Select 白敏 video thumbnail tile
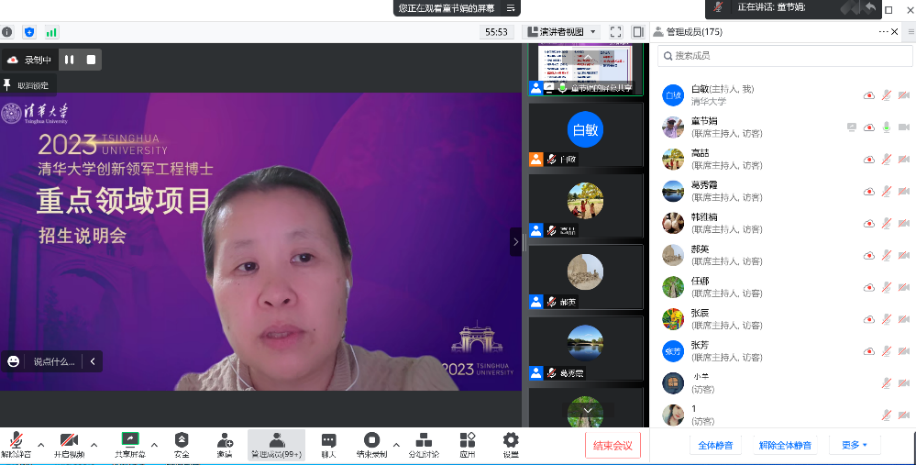The height and width of the screenshot is (465, 916). (x=585, y=136)
